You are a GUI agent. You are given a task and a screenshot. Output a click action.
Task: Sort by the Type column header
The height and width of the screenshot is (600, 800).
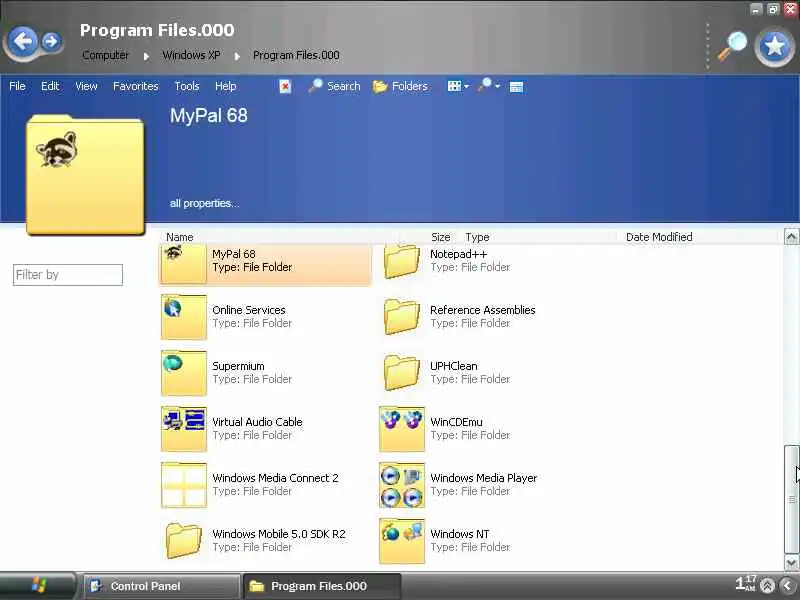477,237
